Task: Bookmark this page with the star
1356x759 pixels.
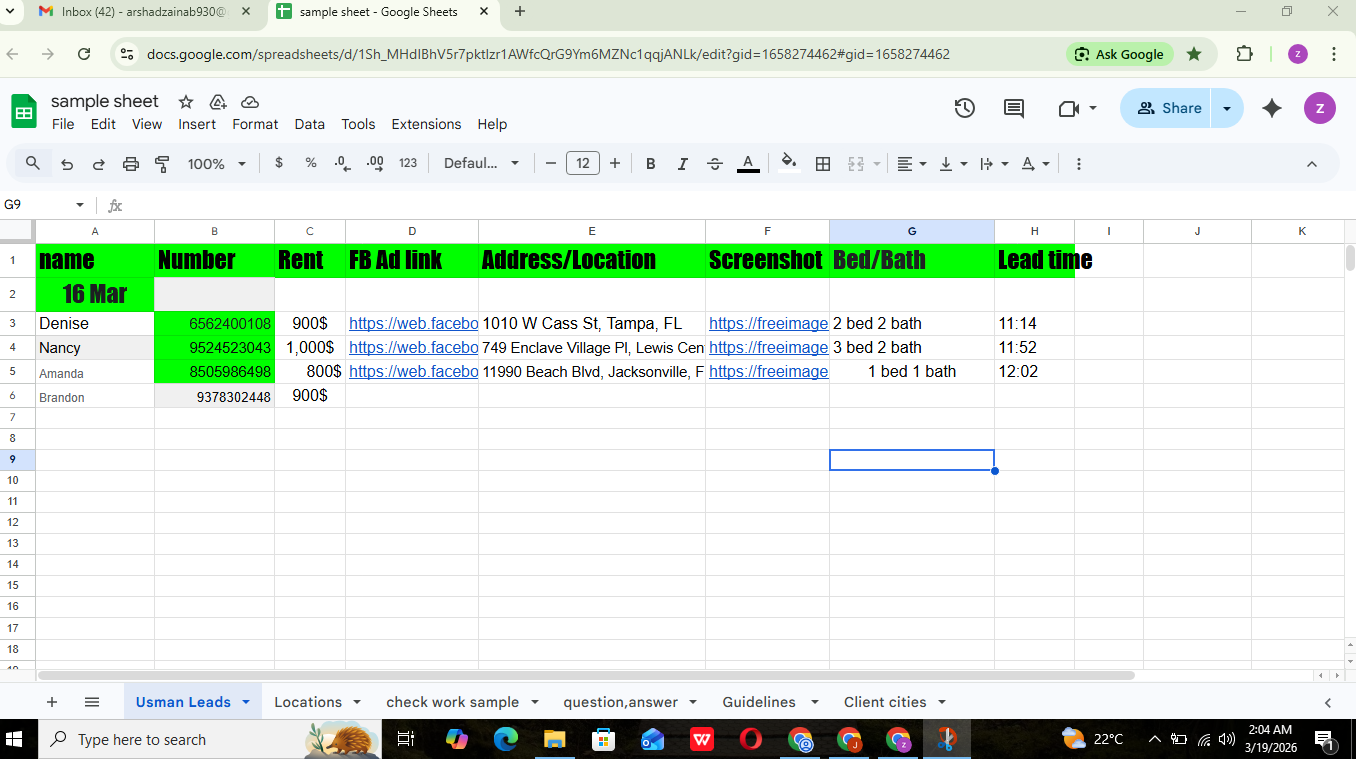Action: pyautogui.click(x=1194, y=54)
